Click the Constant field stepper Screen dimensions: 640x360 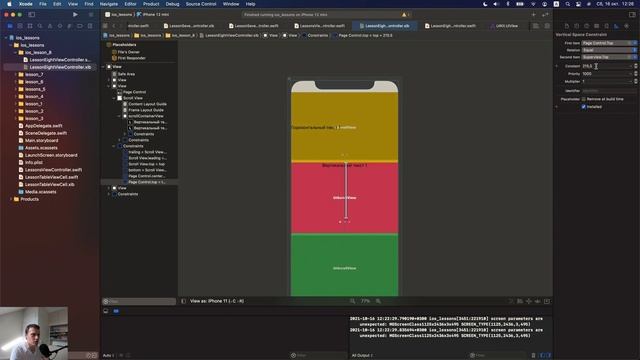coord(635,66)
